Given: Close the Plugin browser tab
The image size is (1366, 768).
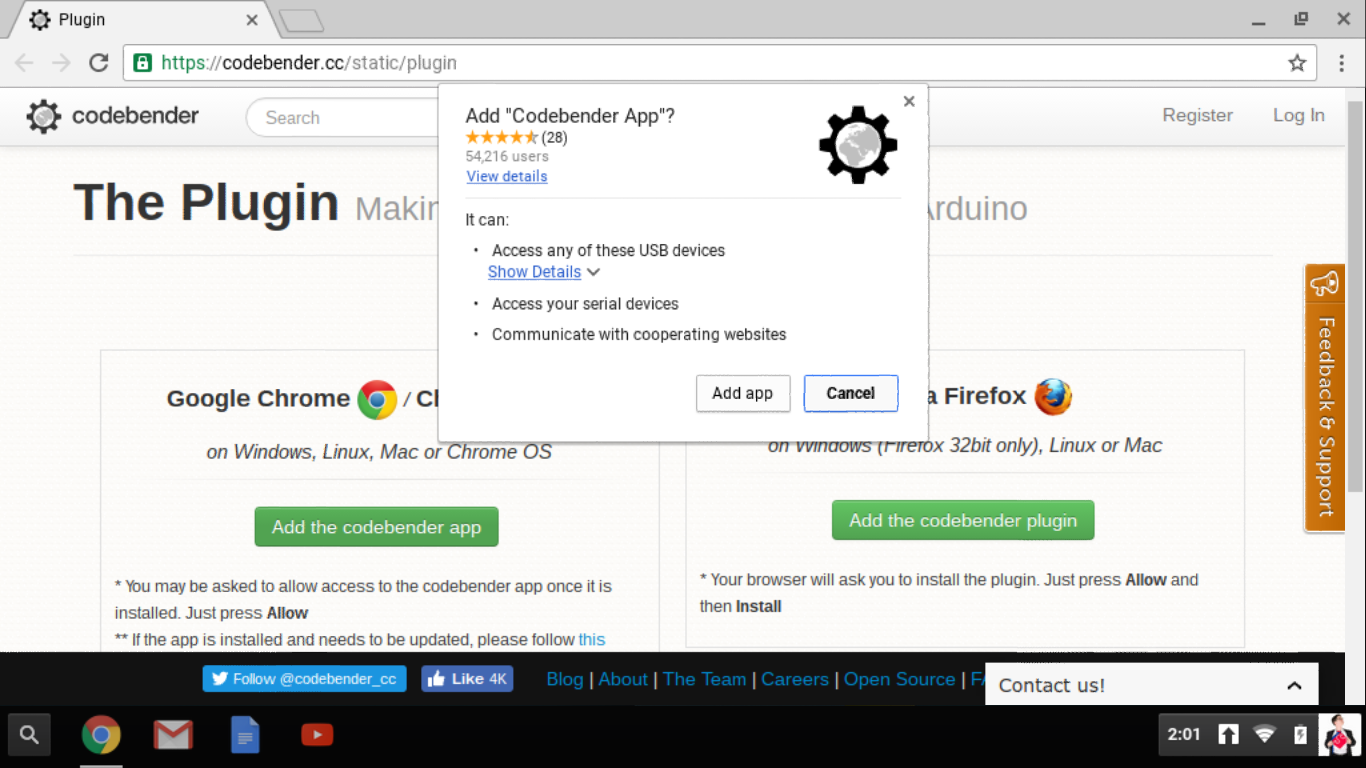Looking at the screenshot, I should coord(251,19).
